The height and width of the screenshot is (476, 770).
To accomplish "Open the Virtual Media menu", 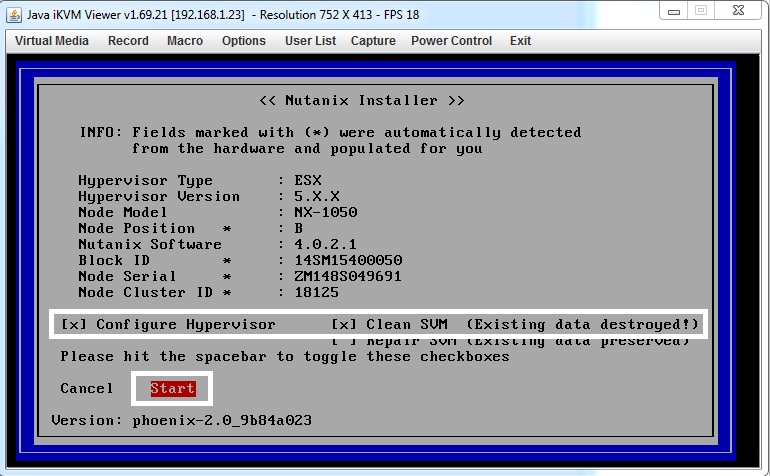I will (52, 41).
